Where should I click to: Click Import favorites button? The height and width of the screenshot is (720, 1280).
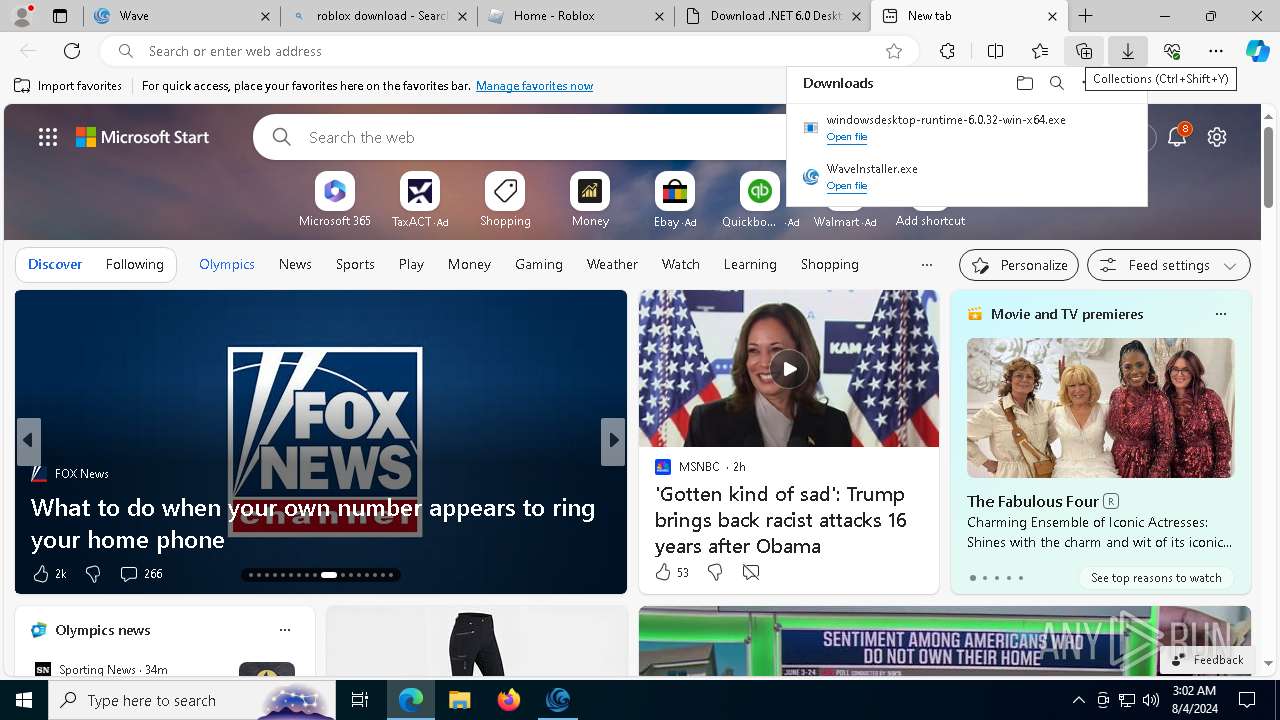[x=68, y=86]
